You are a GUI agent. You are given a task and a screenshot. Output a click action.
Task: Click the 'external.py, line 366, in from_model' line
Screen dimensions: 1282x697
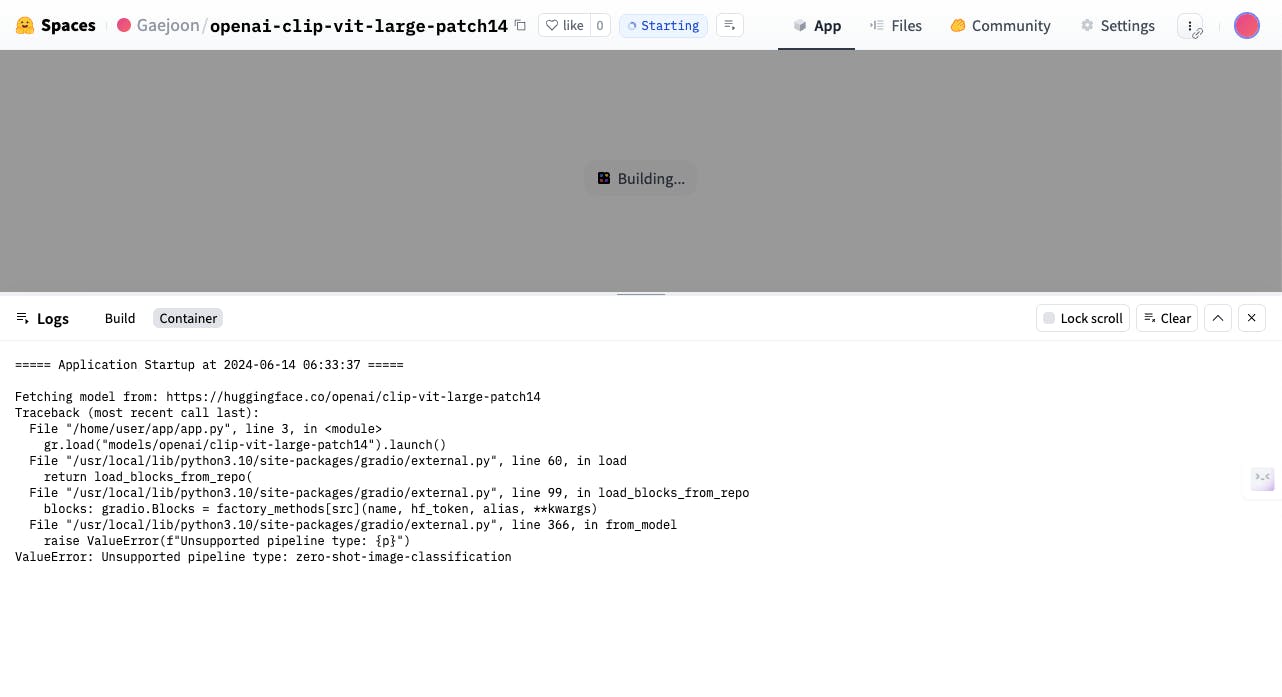tap(353, 525)
